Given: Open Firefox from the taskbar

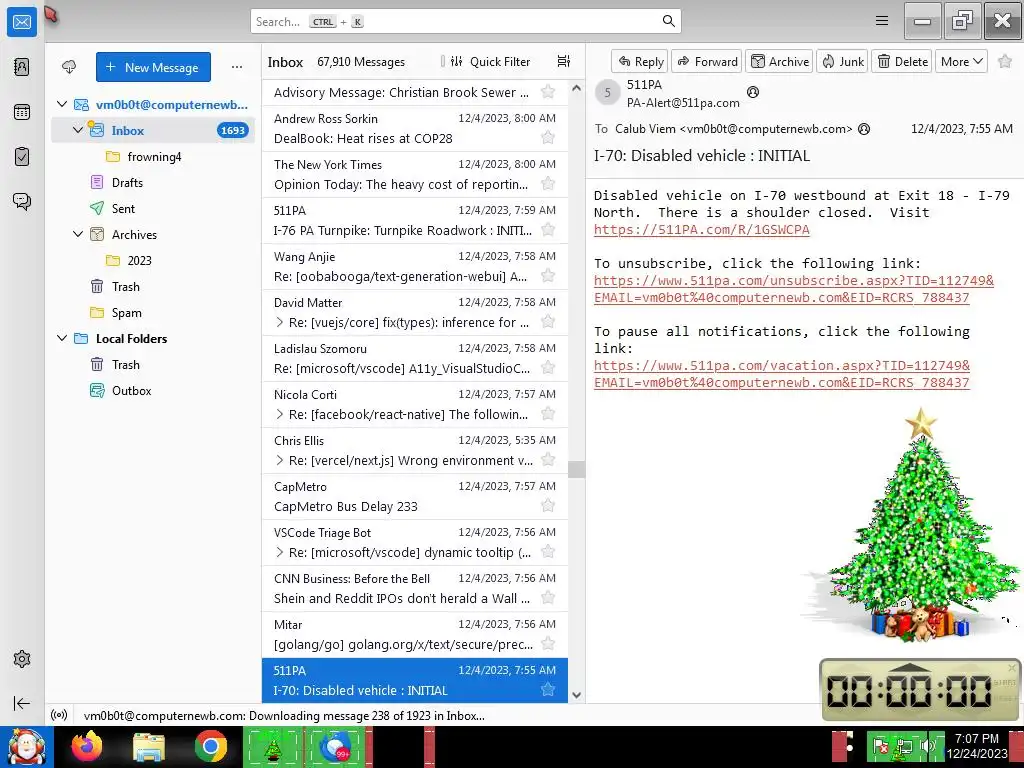Looking at the screenshot, I should point(87,746).
